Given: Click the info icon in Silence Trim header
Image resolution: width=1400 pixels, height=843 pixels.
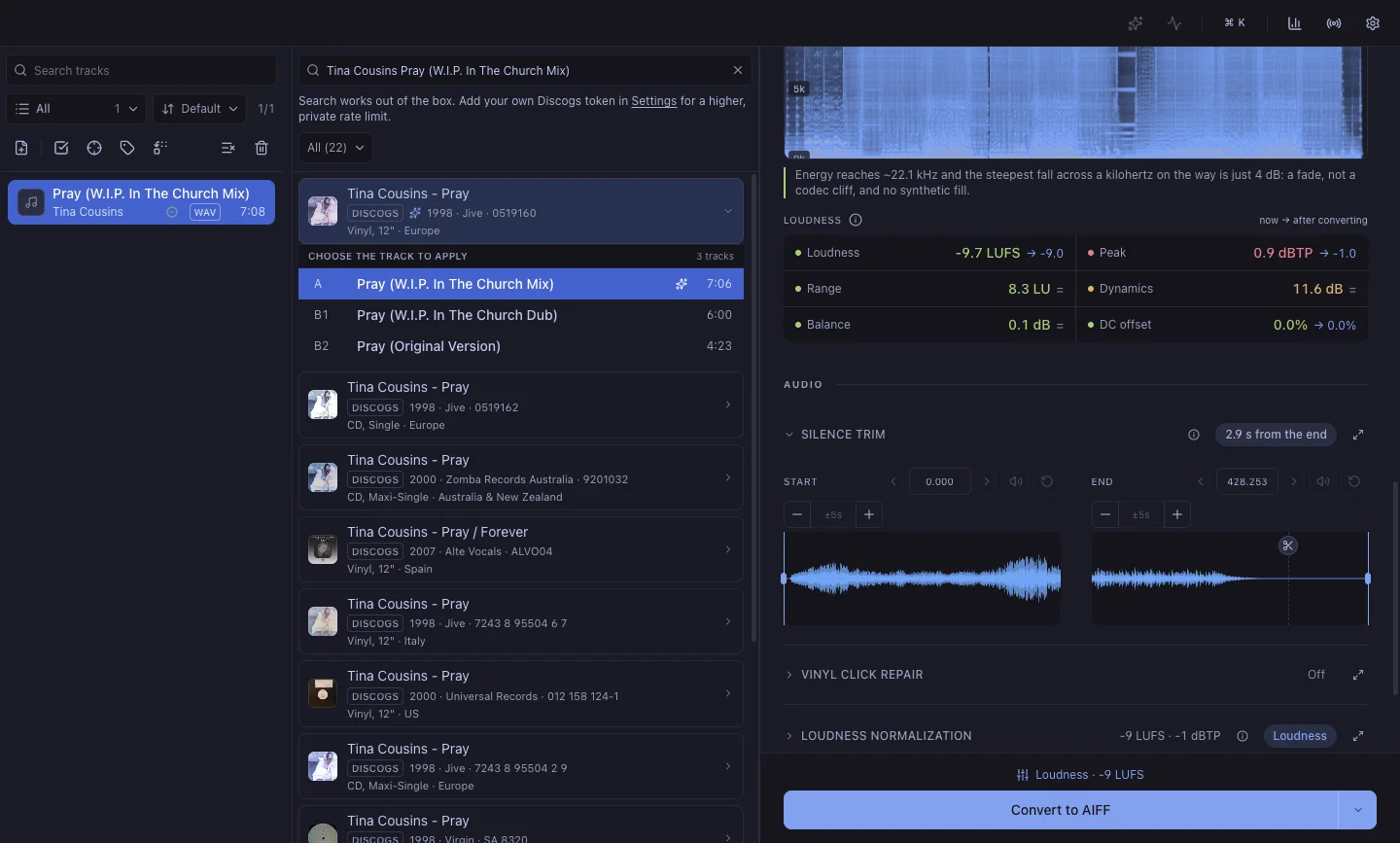Looking at the screenshot, I should (x=1194, y=435).
